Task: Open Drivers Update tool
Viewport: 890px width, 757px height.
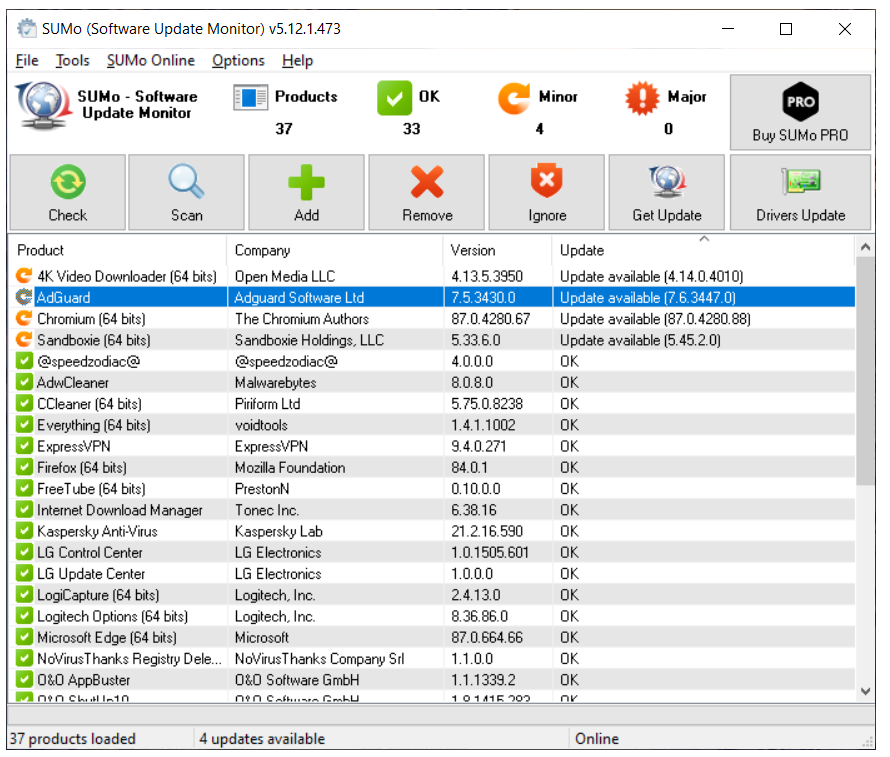Action: pyautogui.click(x=800, y=192)
